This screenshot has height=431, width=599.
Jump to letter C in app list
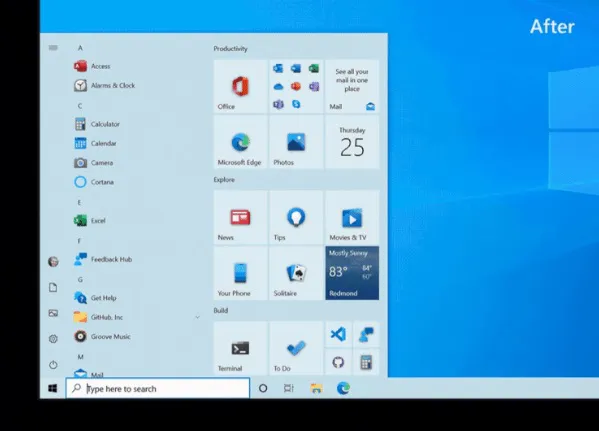(x=80, y=106)
